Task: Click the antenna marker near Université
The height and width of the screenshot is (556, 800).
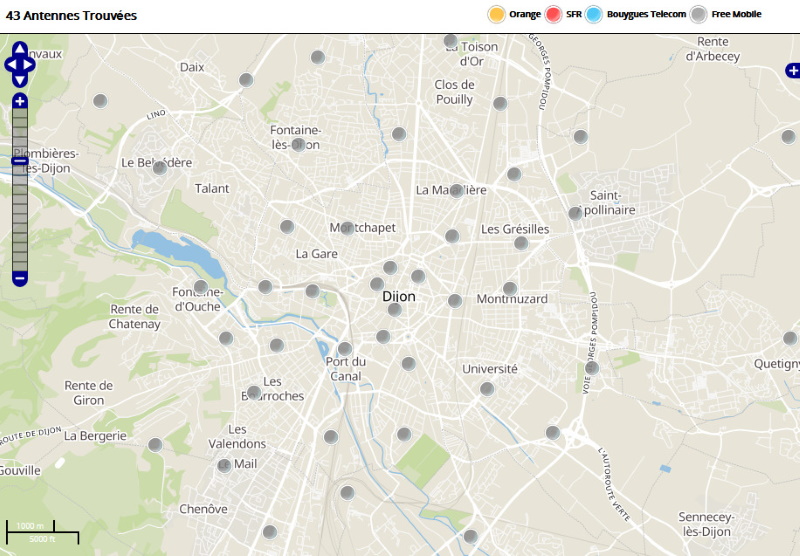Action: [487, 389]
